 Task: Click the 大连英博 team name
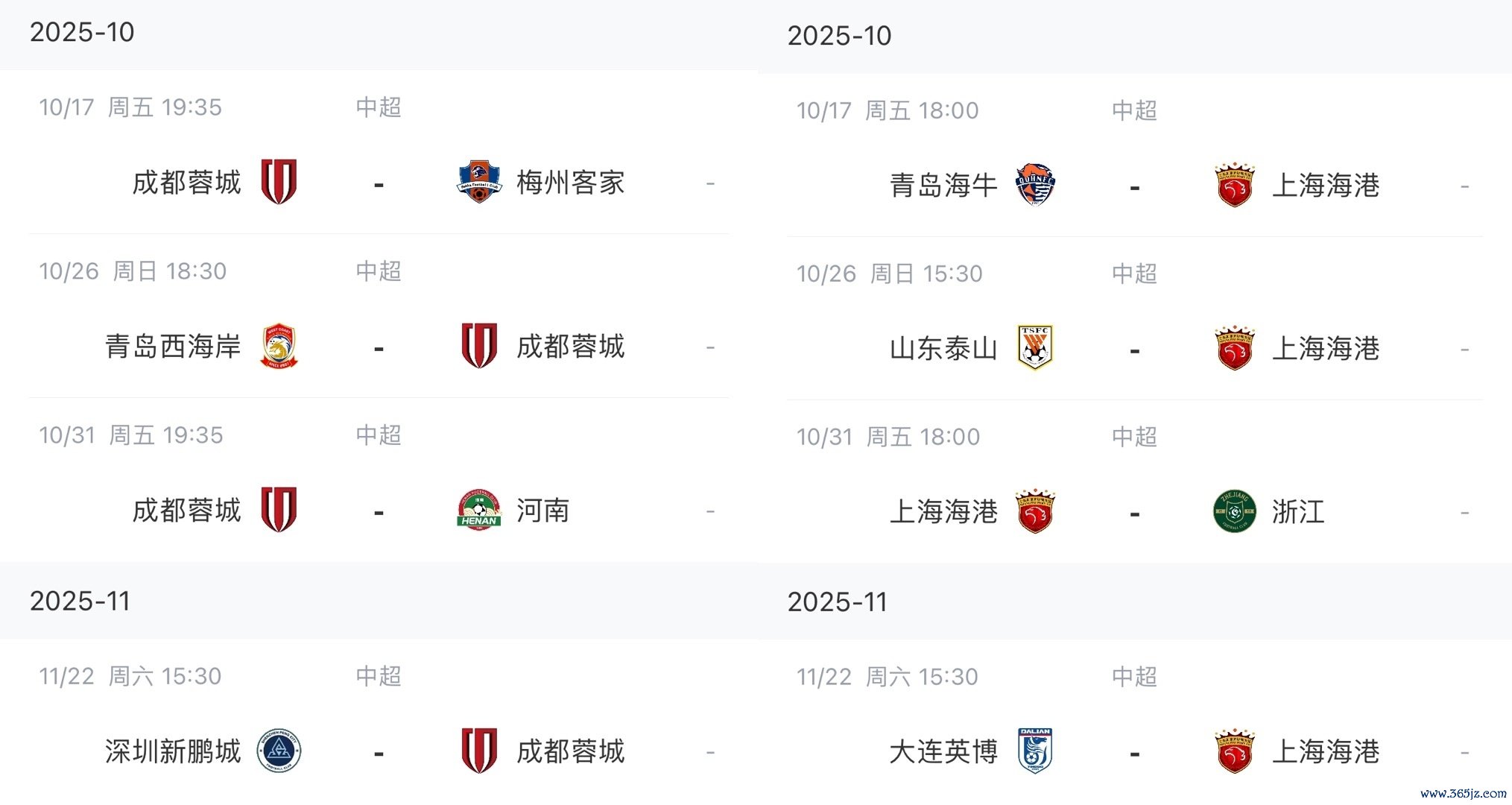point(943,751)
